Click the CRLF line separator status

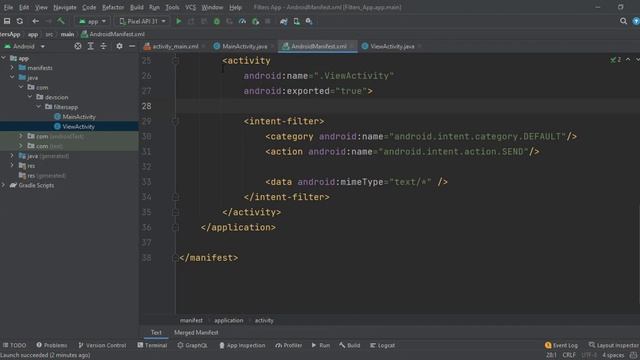(x=569, y=355)
